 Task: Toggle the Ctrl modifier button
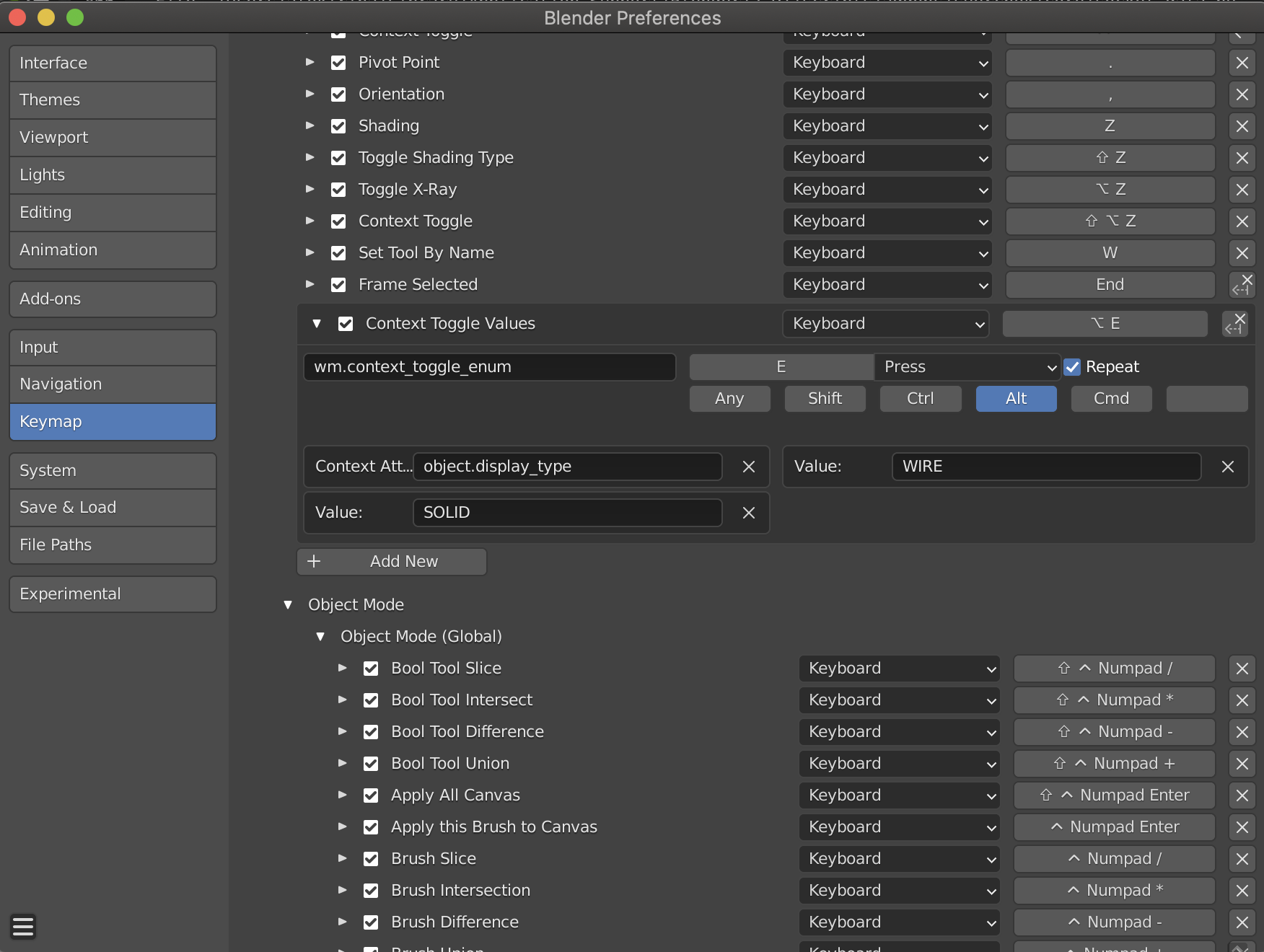click(x=920, y=399)
